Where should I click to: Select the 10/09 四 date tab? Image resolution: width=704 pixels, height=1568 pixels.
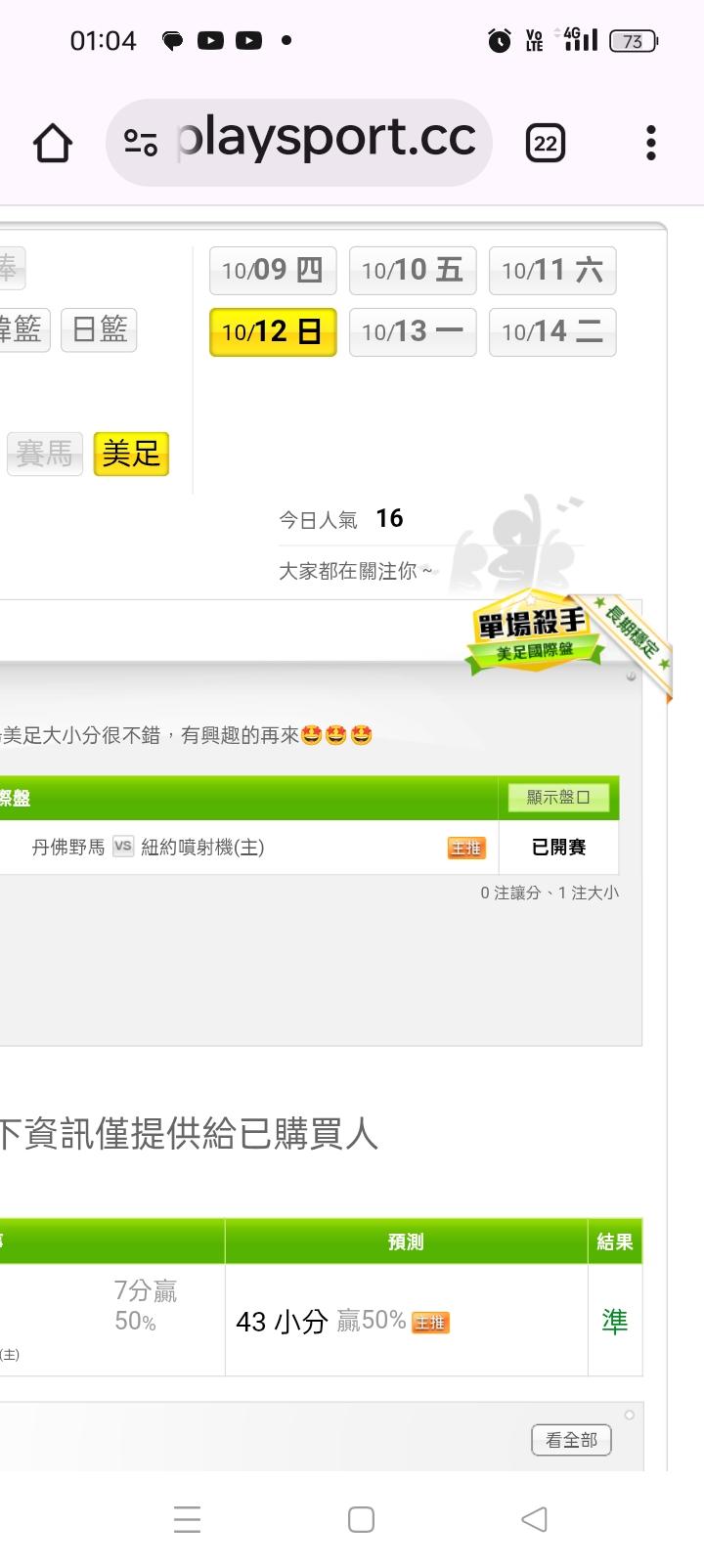[x=273, y=271]
